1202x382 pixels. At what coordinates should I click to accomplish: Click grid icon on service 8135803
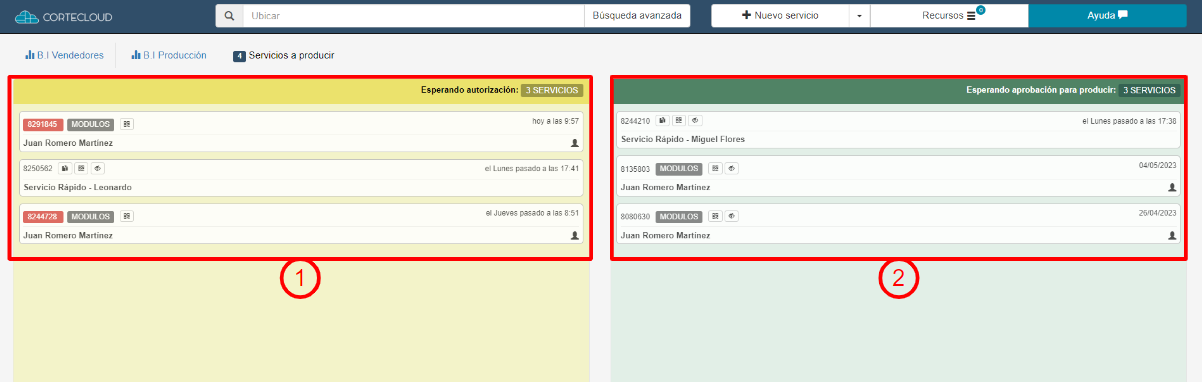[715, 168]
